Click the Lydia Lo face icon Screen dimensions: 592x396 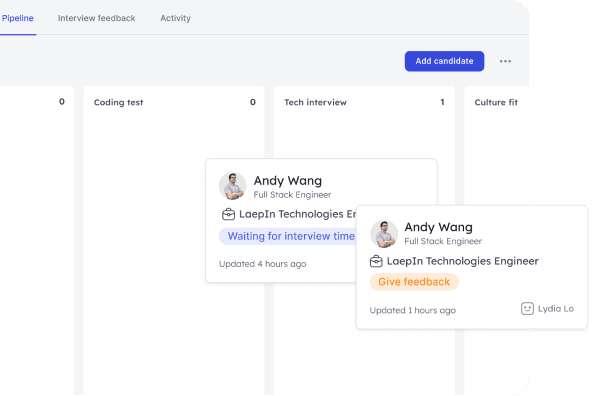tap(527, 309)
